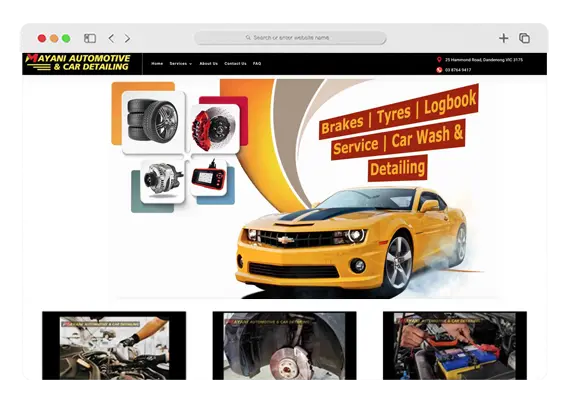Click the green fullscreen window dot
575x405 pixels.
[x=66, y=38]
